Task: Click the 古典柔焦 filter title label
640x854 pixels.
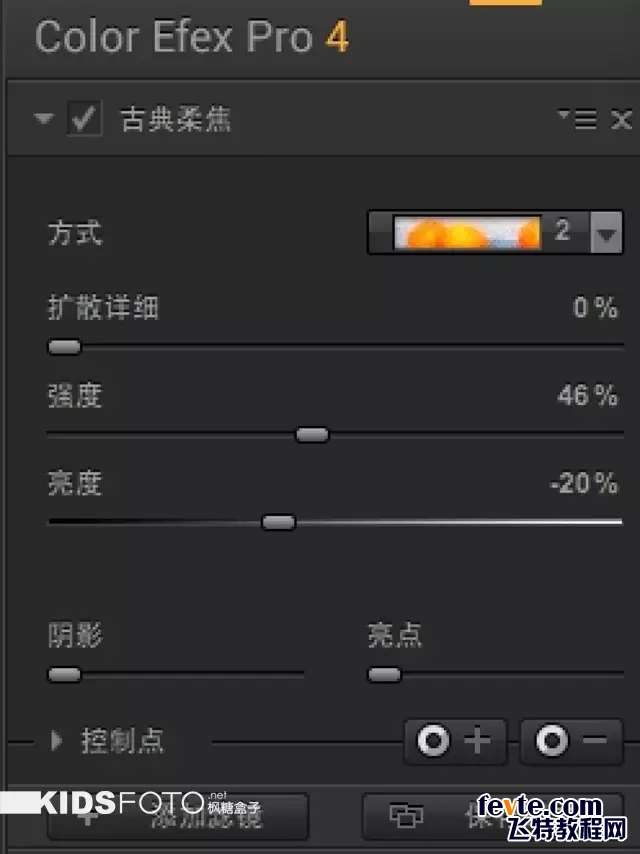Action: pyautogui.click(x=175, y=119)
